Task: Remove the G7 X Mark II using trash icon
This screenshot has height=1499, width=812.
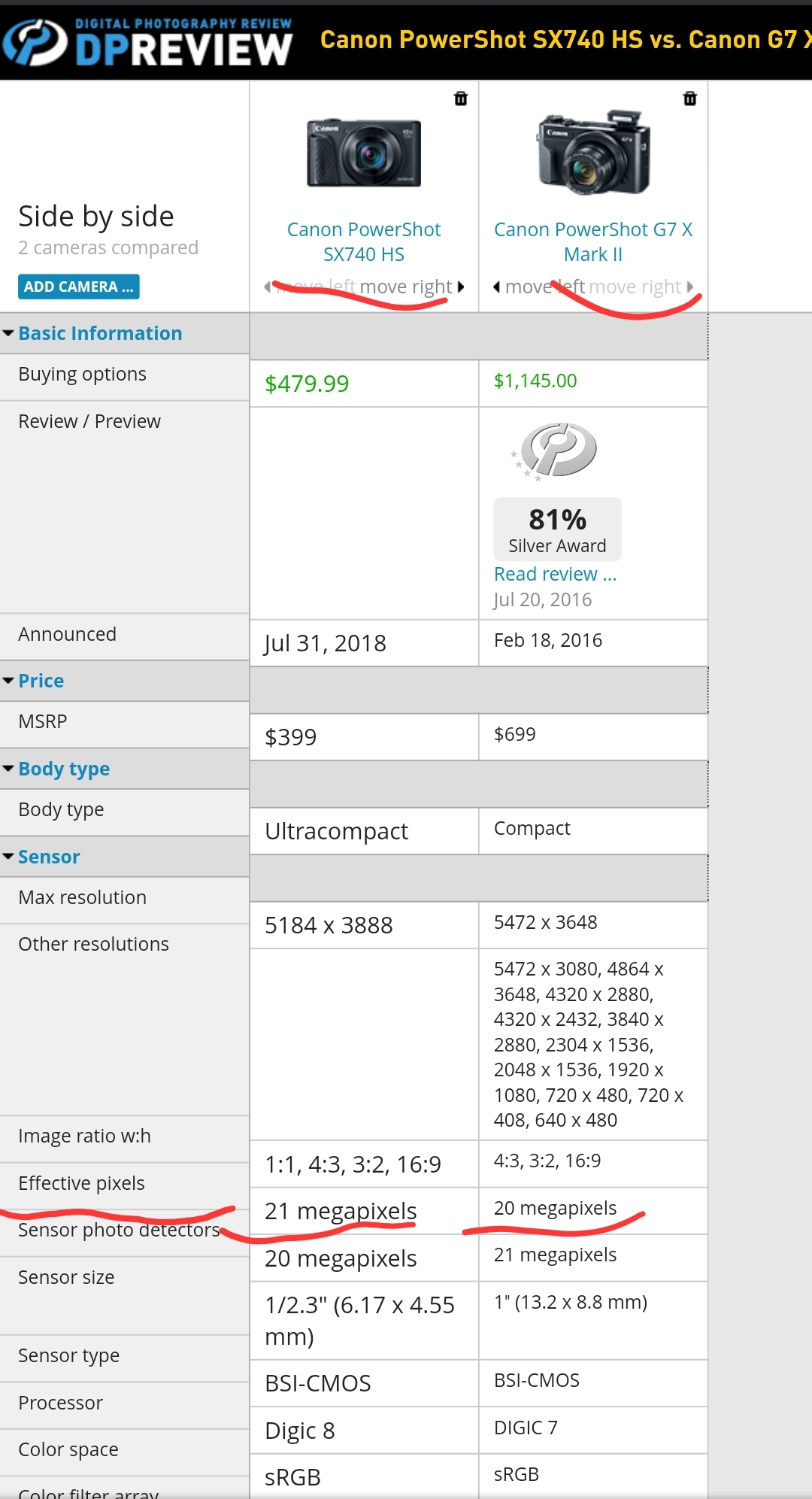Action: coord(689,99)
